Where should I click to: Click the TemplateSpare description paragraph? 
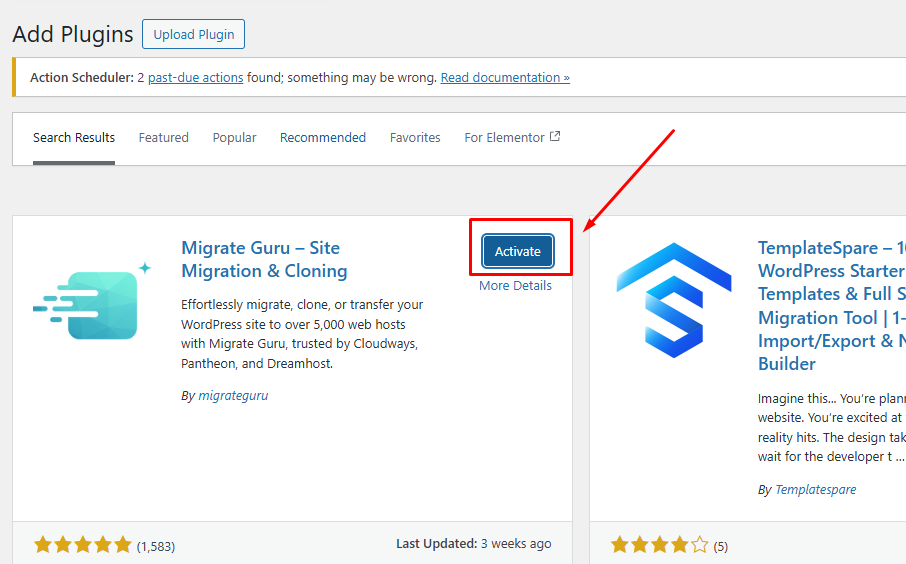831,428
